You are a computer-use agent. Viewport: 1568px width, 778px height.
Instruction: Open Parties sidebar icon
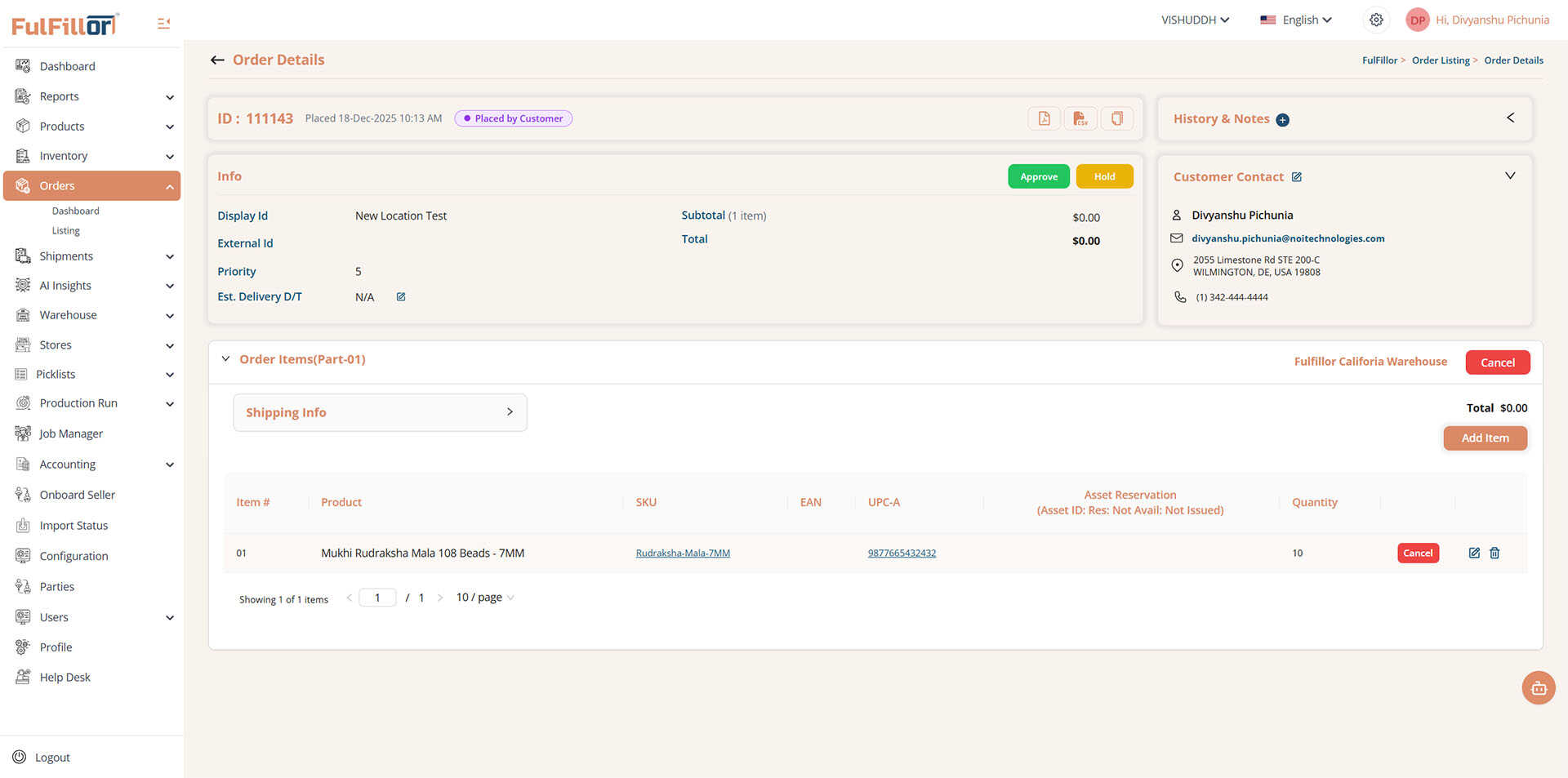point(23,586)
